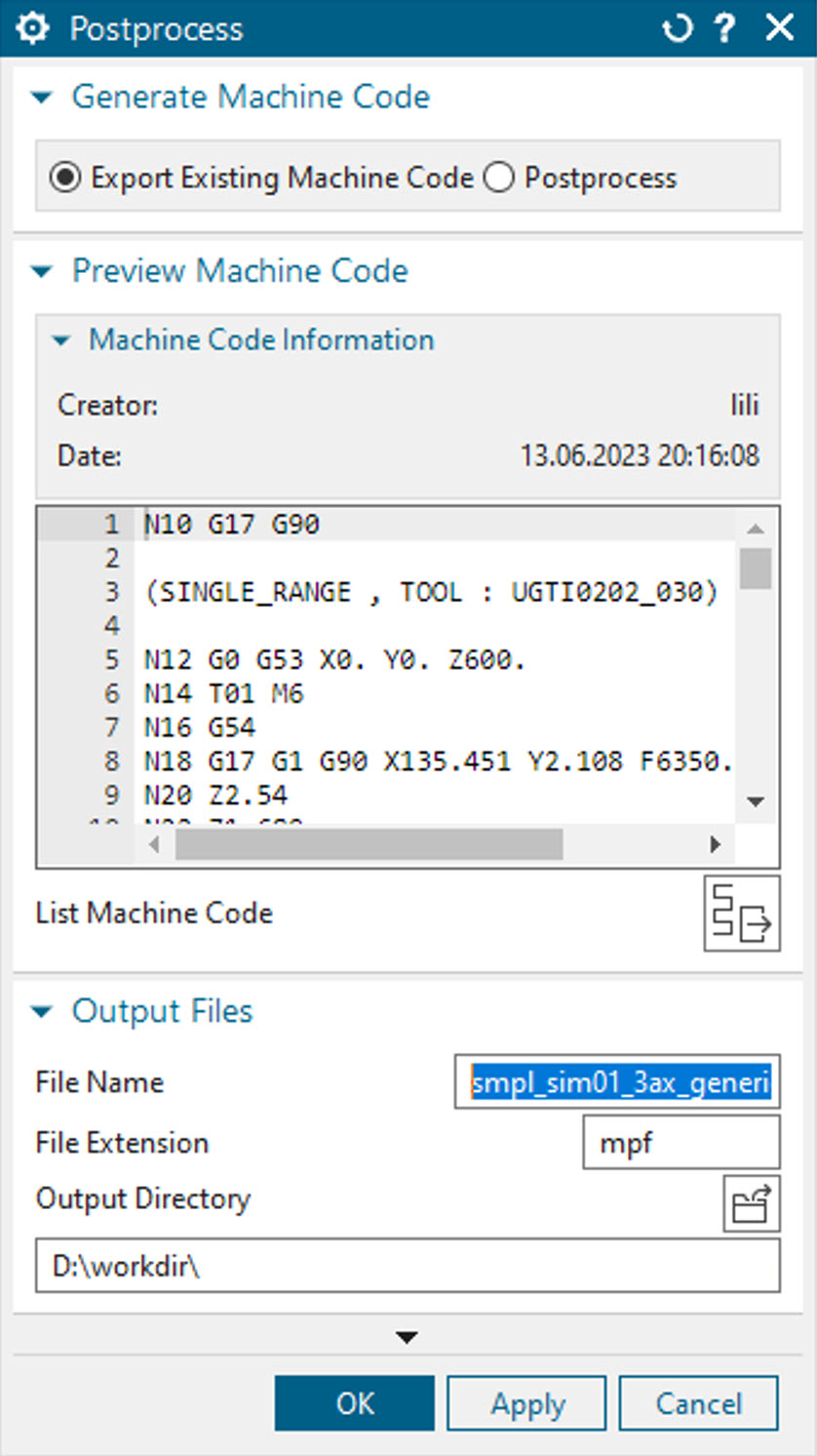Click the Machine Code Information header

point(260,340)
